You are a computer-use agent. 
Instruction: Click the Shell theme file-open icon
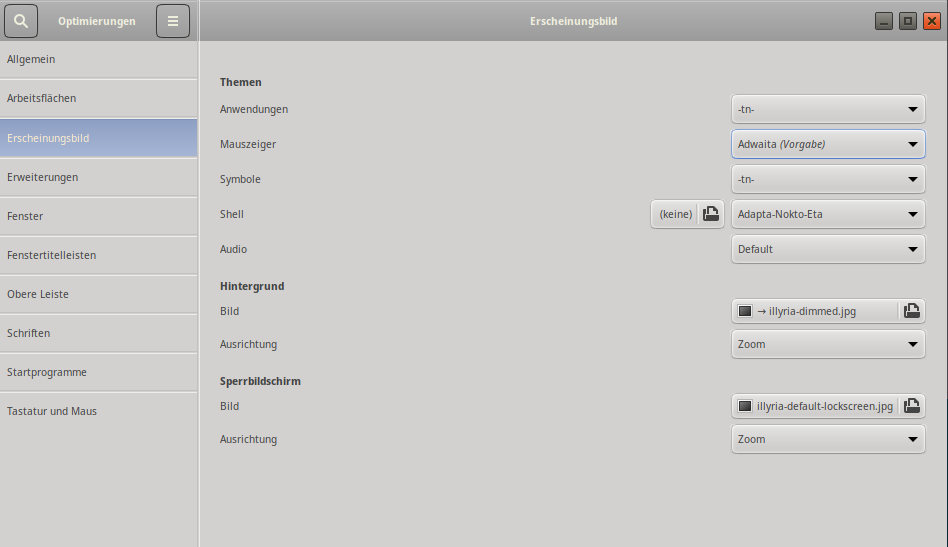tap(710, 214)
